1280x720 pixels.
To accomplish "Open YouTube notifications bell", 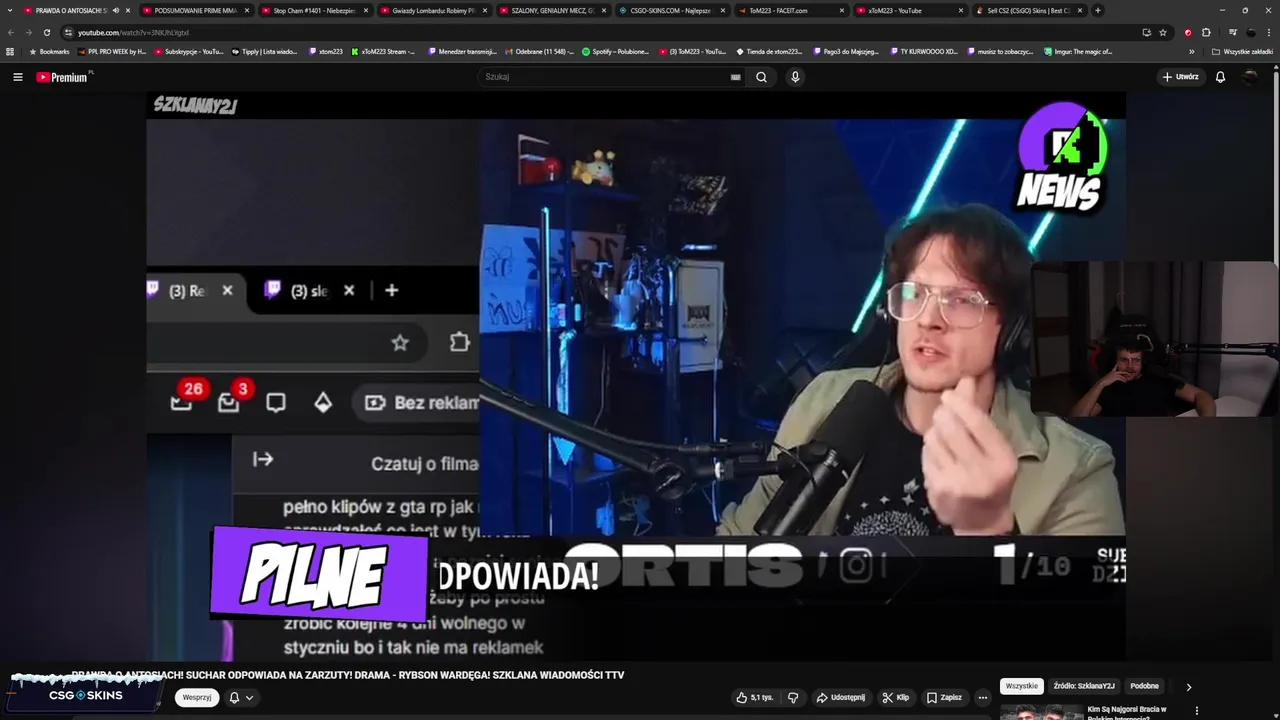I will click(1220, 77).
